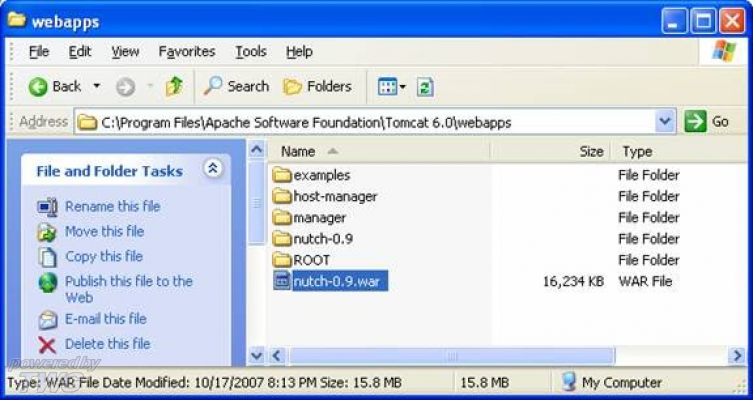753x400 pixels.
Task: Select the examples folder icon
Action: [282, 175]
